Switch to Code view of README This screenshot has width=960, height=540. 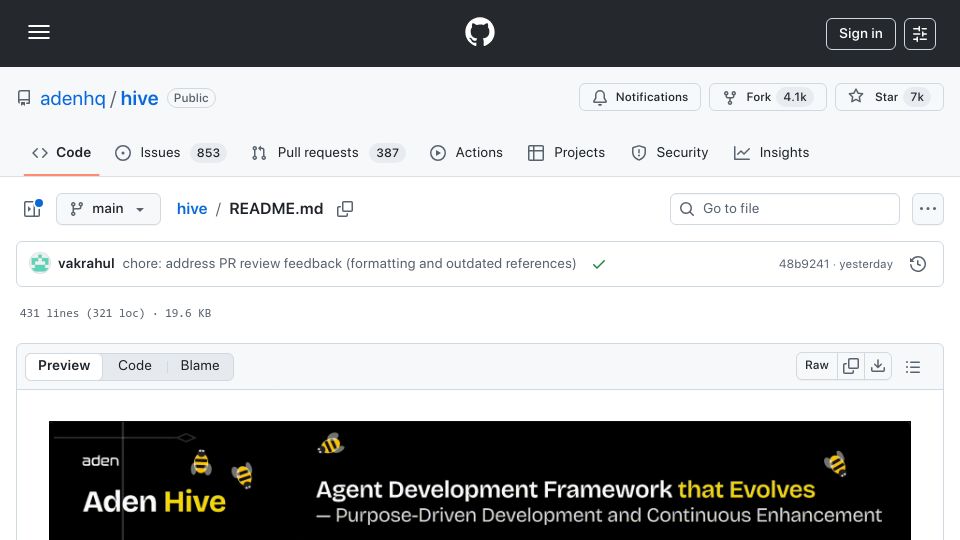[x=135, y=366]
